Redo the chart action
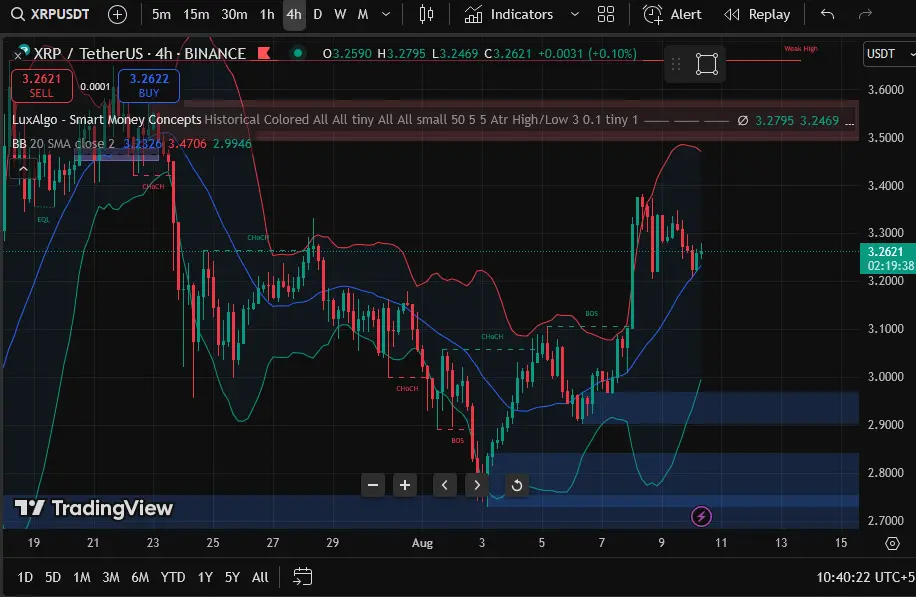 click(865, 14)
